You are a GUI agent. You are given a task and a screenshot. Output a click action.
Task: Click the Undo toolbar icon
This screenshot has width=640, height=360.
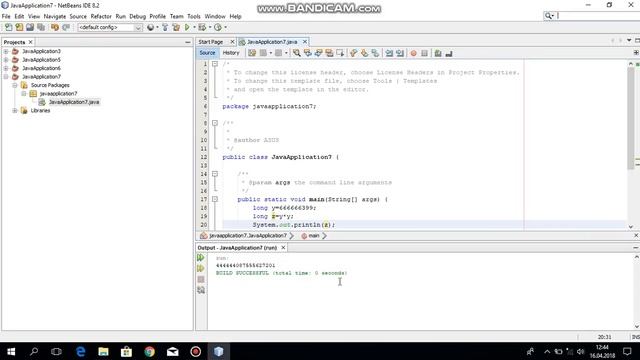pyautogui.click(x=55, y=27)
